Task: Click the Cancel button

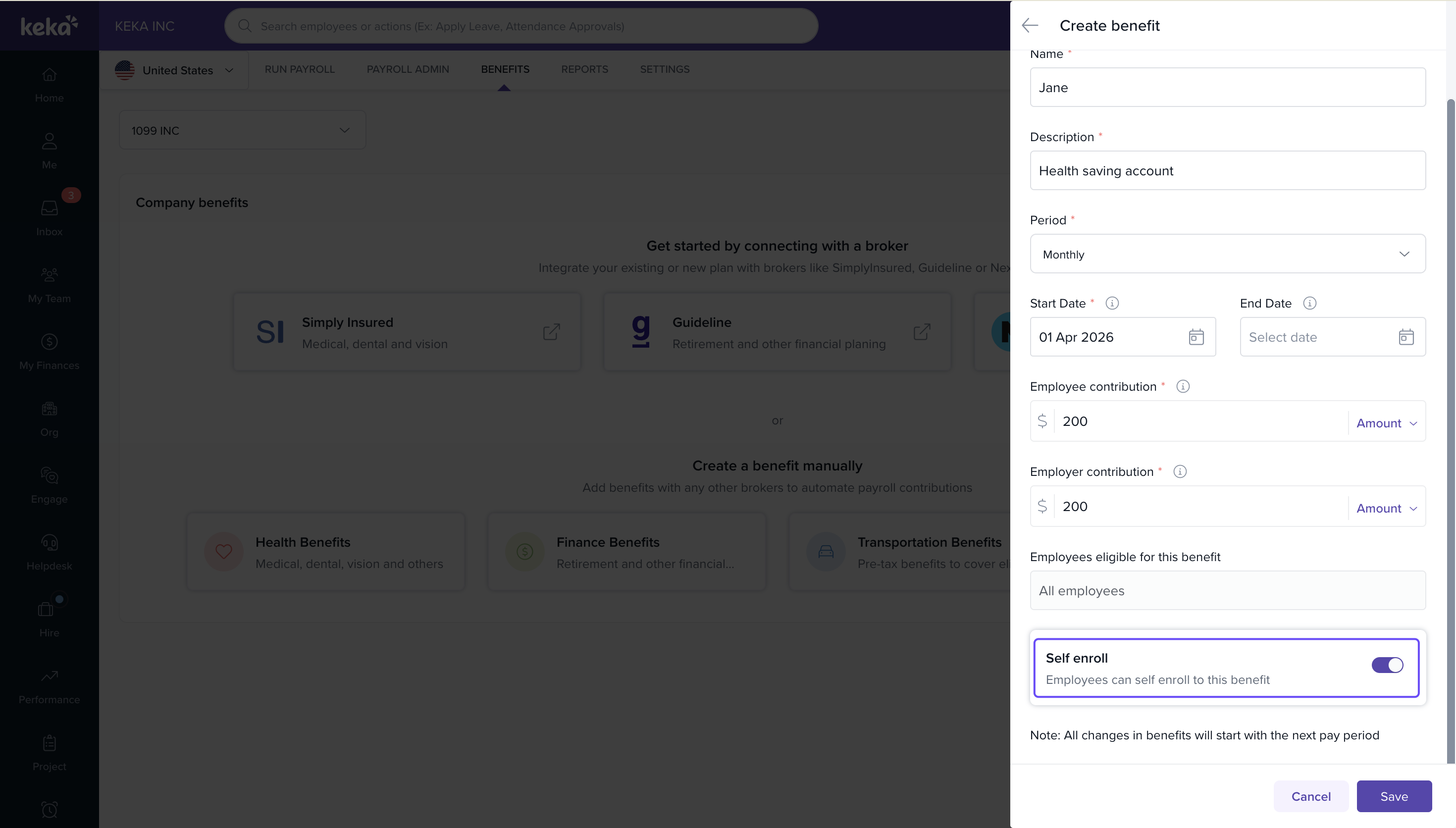Action: click(x=1310, y=796)
